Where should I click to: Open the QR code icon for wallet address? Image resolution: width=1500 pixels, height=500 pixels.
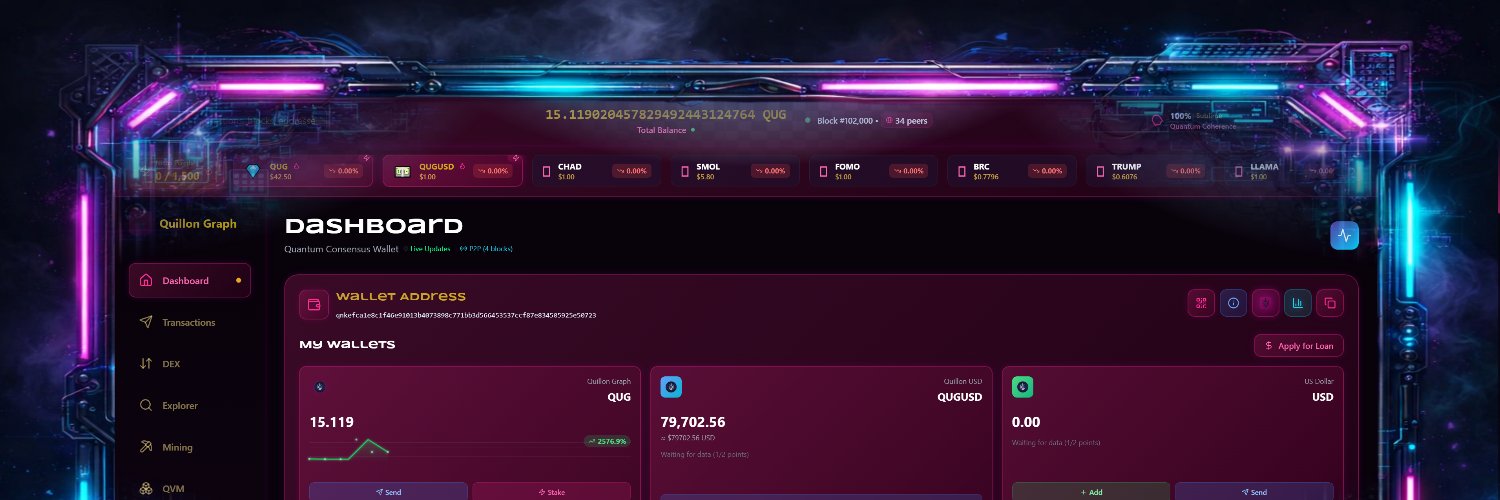coord(1201,303)
